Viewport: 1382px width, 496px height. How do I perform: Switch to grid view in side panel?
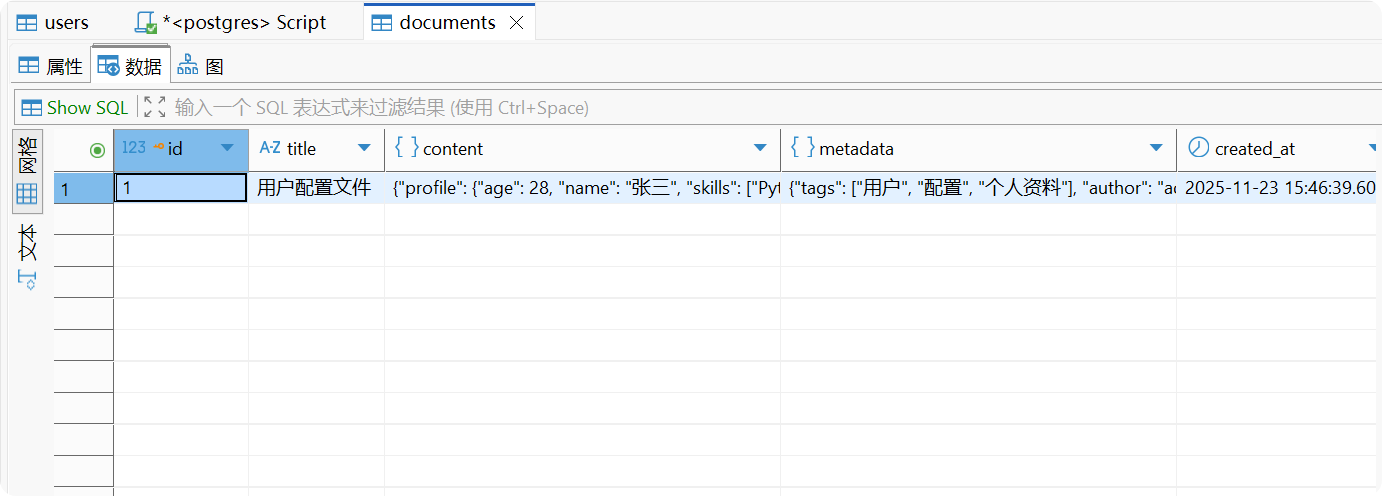tap(27, 174)
